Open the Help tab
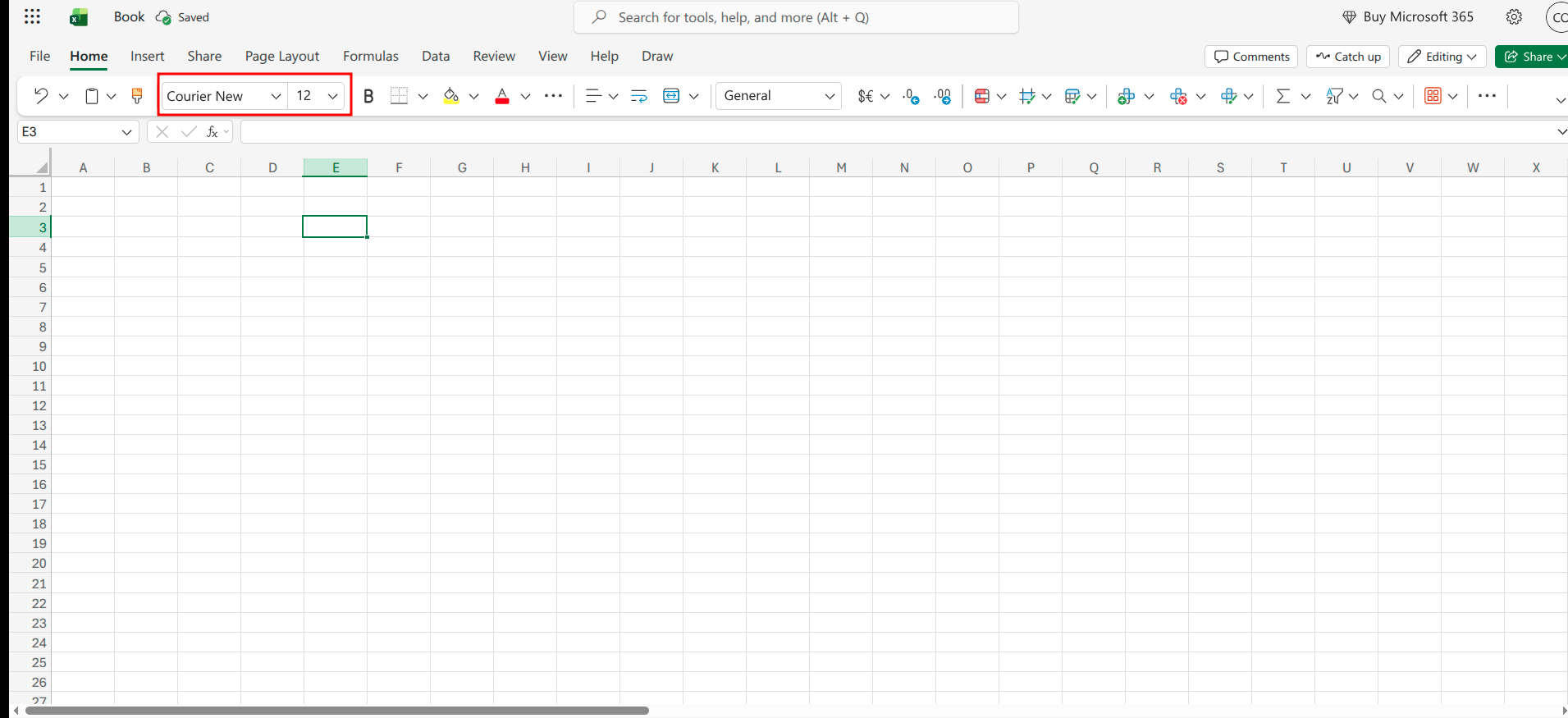This screenshot has width=1568, height=718. click(x=604, y=56)
